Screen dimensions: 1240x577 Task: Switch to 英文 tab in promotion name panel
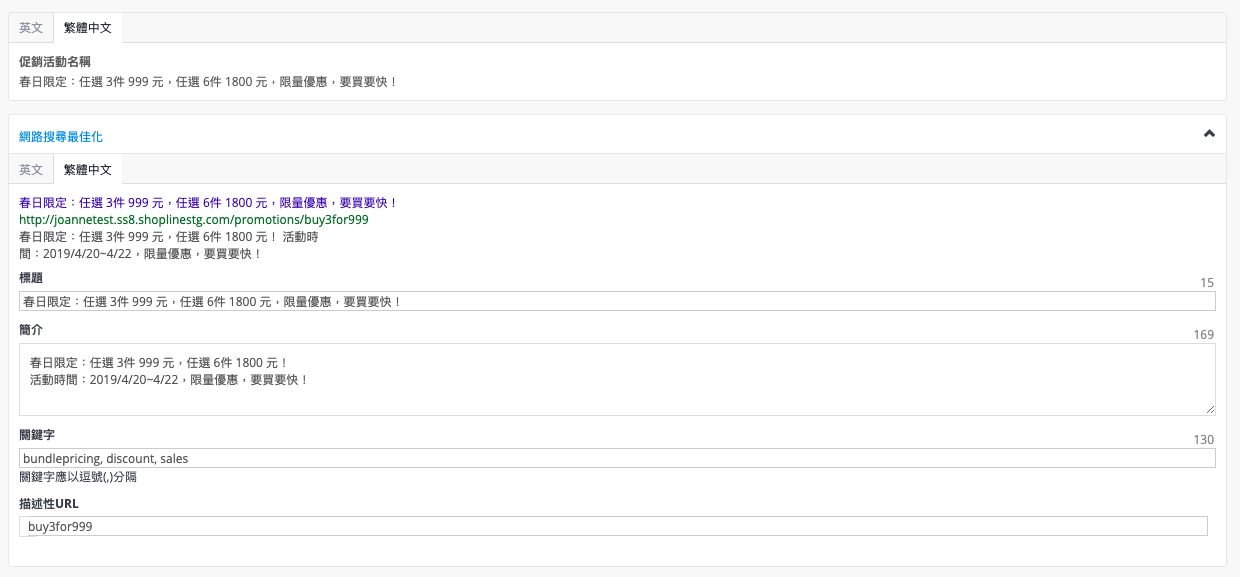pyautogui.click(x=31, y=28)
